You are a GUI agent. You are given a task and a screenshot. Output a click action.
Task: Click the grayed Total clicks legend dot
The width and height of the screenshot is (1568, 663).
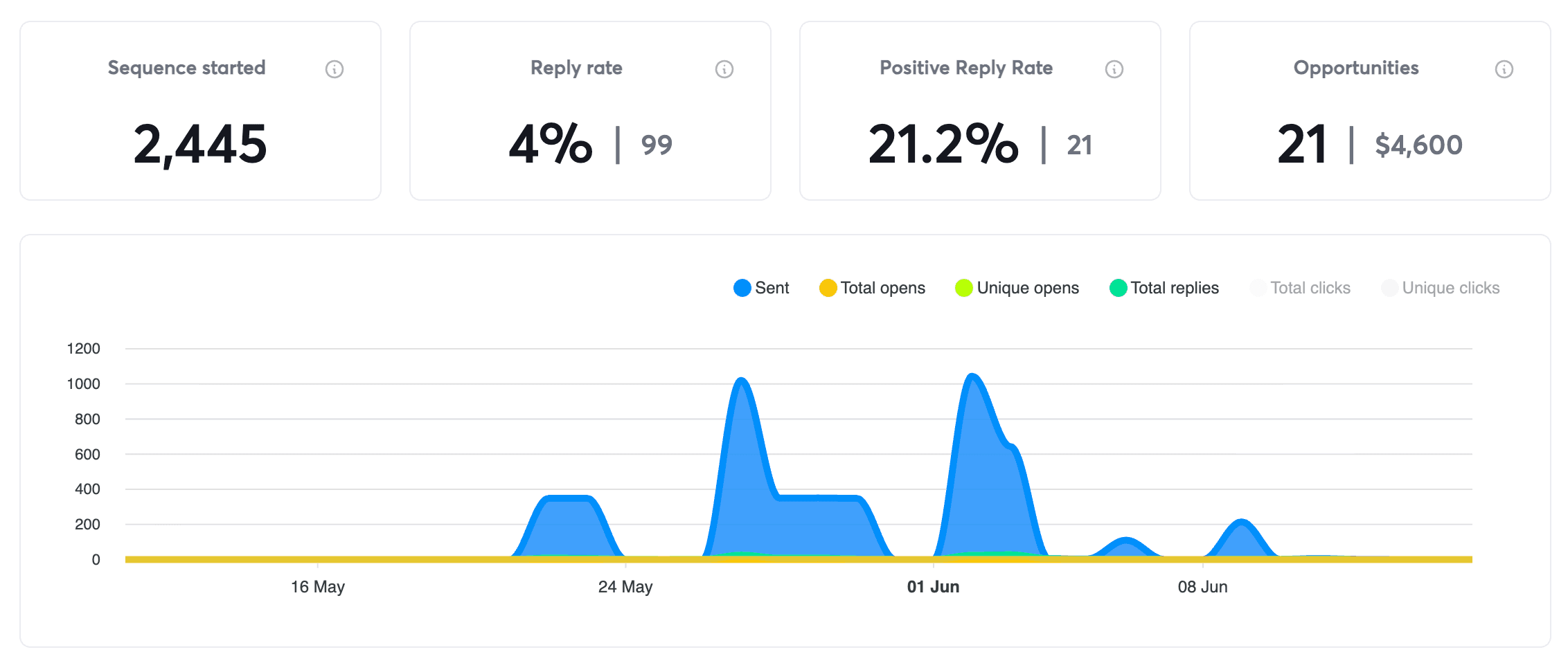point(1256,287)
